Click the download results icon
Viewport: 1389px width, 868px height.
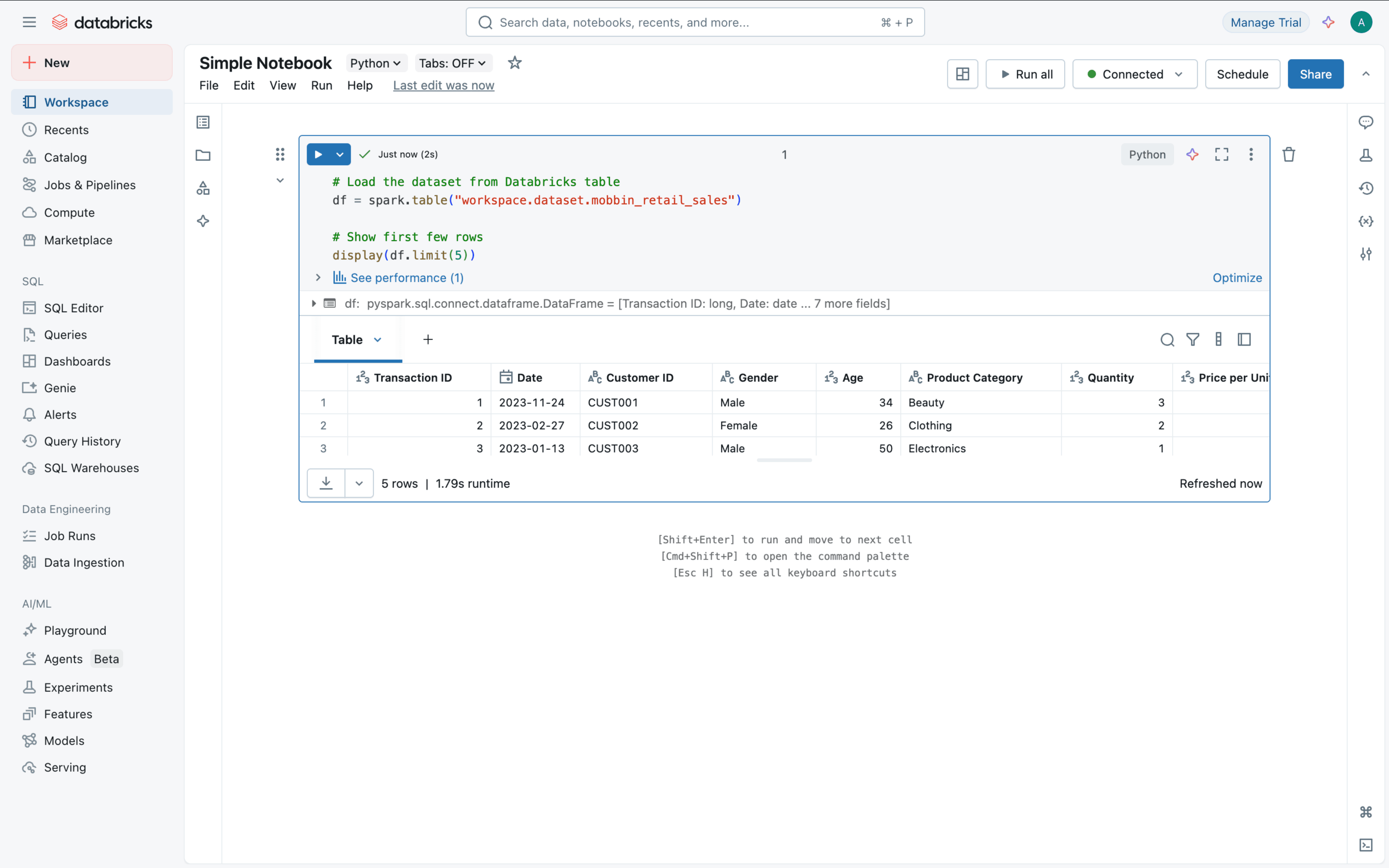(x=326, y=483)
